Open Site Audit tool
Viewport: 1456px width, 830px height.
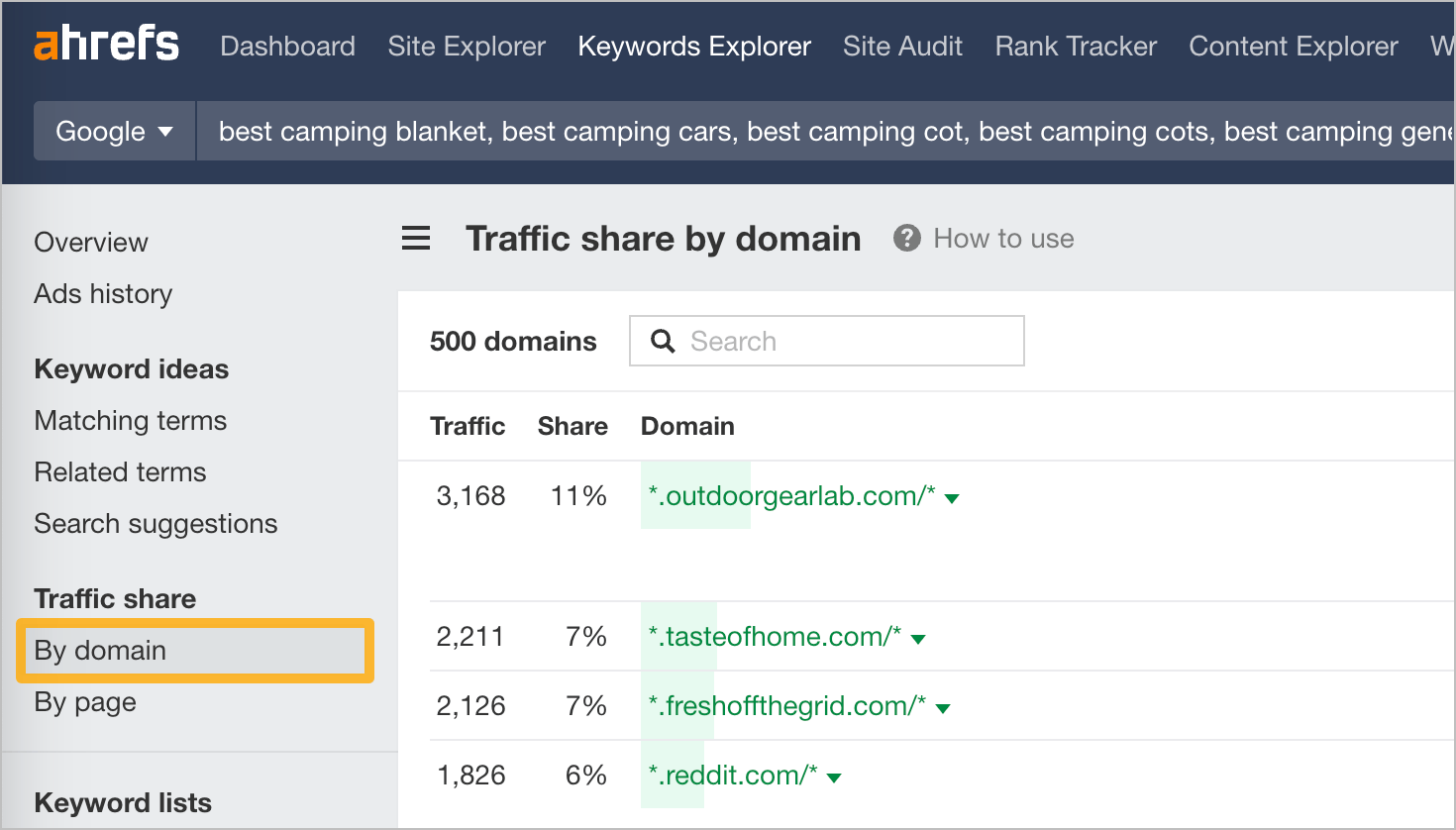coord(902,46)
